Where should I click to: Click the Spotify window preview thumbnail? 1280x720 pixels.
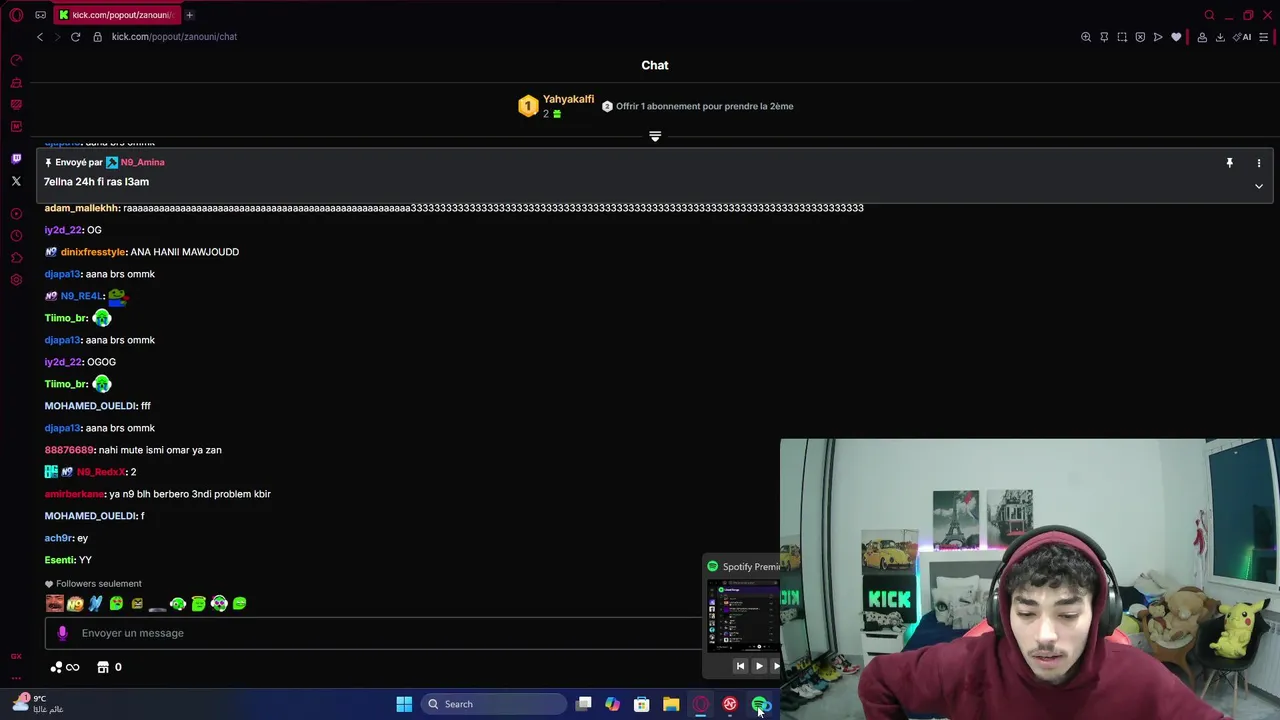point(743,616)
